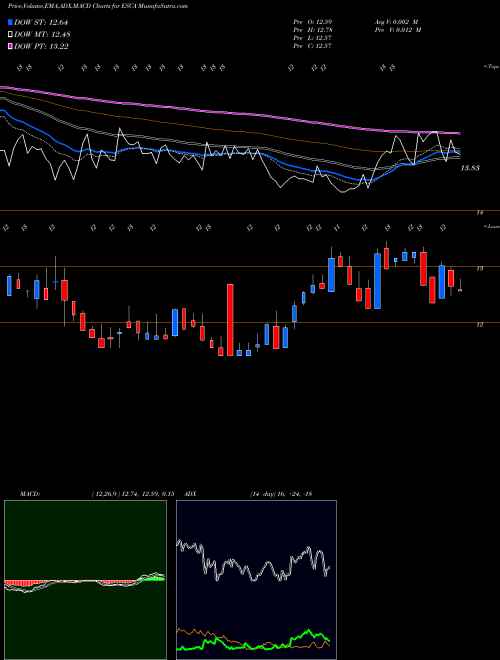Click the 14 price axis label

tap(479, 213)
